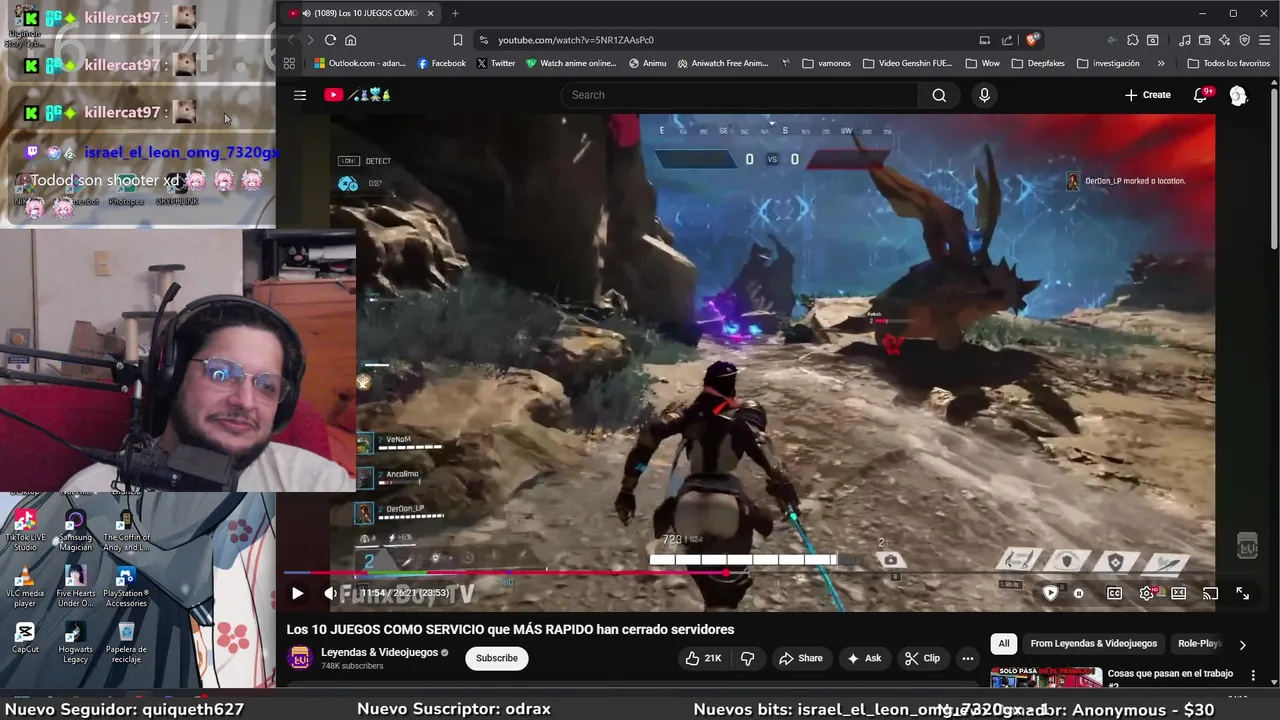Open the Brave wallet icon
This screenshot has width=1280, height=720.
[1205, 40]
